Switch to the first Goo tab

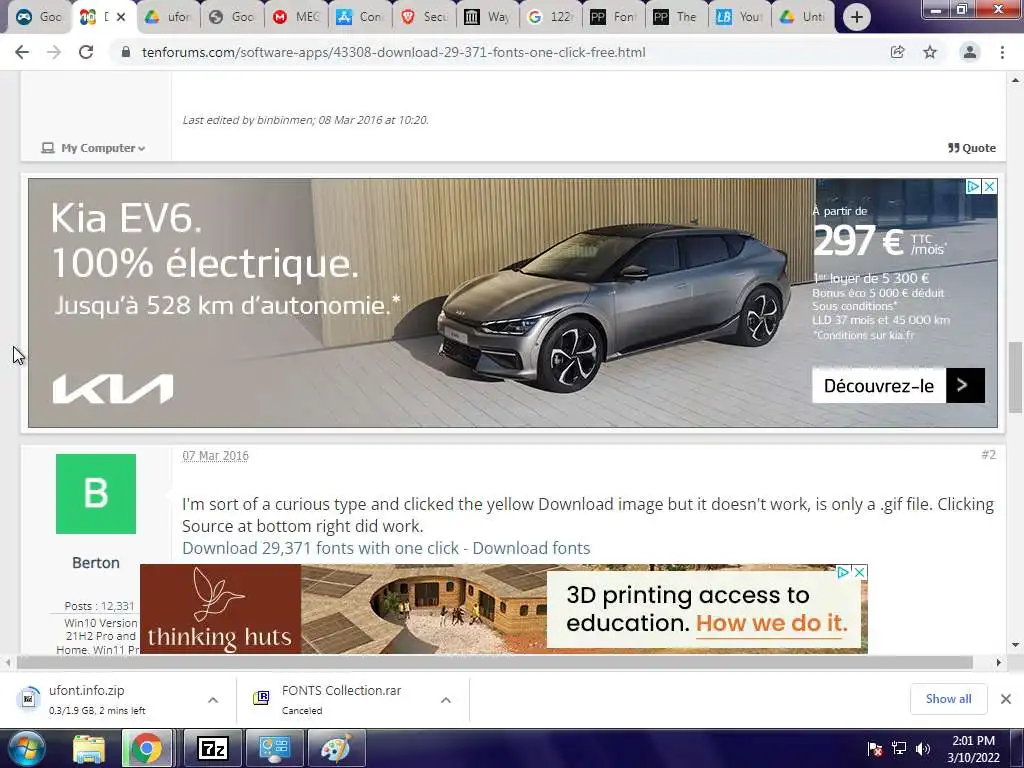tap(39, 17)
